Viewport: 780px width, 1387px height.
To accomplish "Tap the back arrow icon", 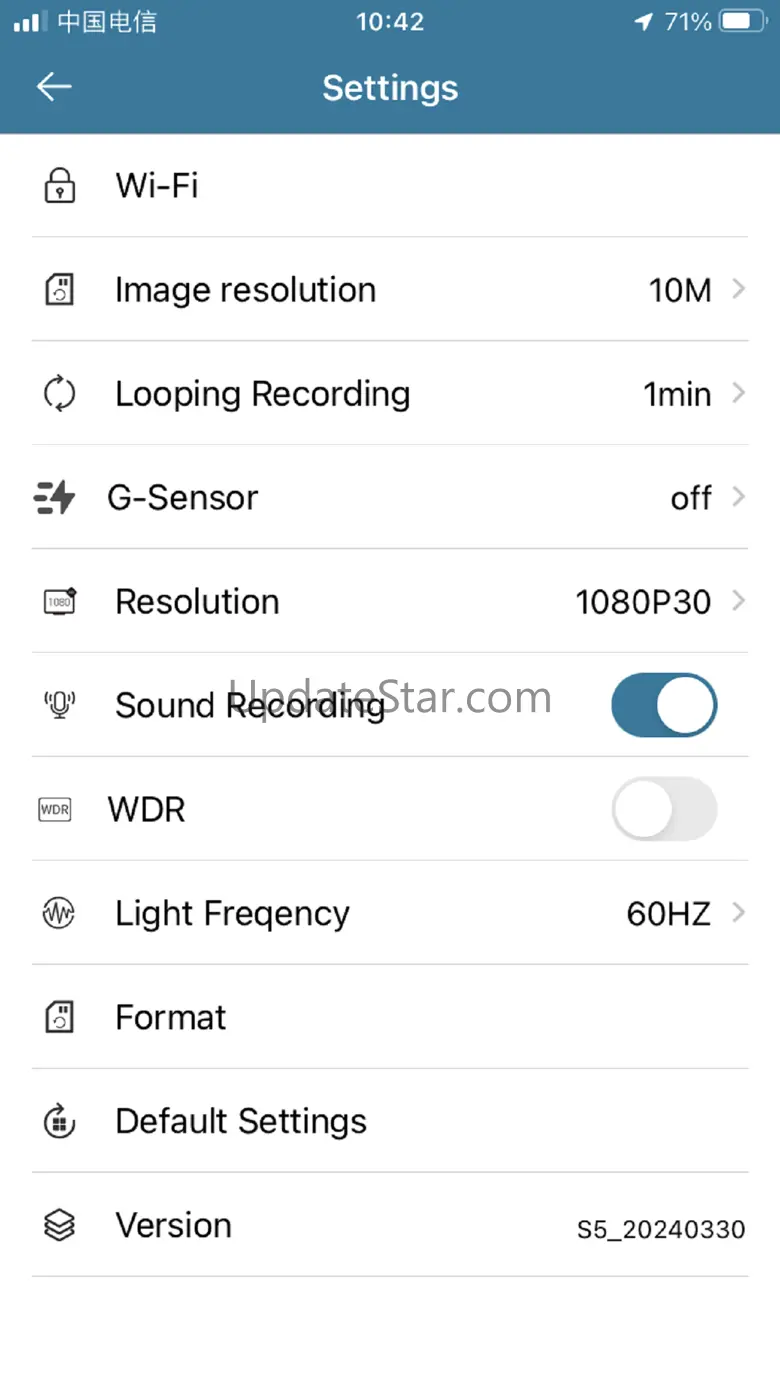I will pos(54,87).
